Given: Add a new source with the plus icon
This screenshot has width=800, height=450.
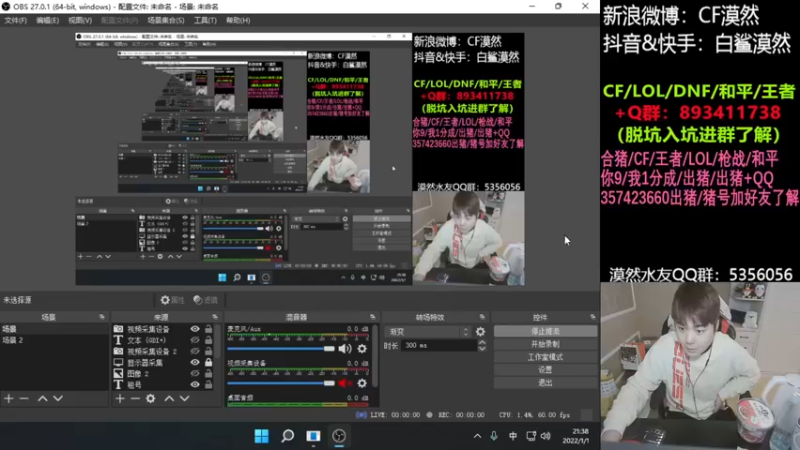Looking at the screenshot, I should point(120,398).
